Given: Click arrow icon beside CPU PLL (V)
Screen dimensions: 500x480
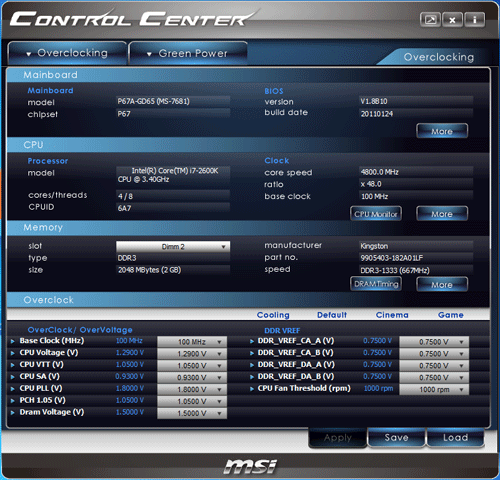Looking at the screenshot, I should [13, 389].
